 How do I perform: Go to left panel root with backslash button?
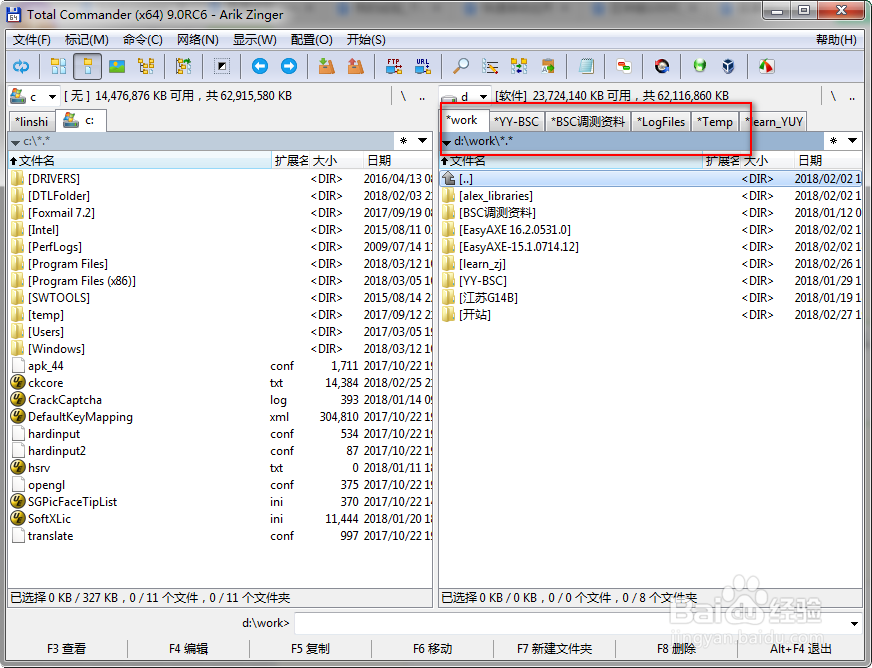point(403,96)
